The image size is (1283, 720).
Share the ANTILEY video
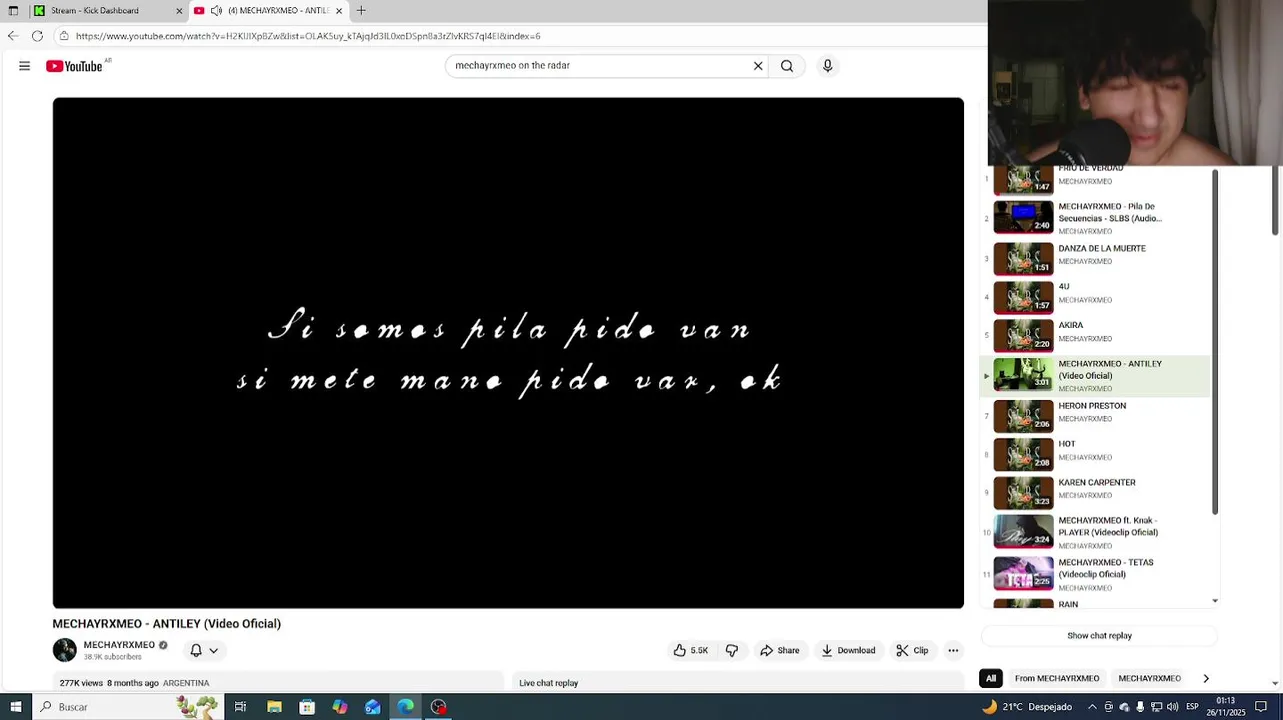pos(780,650)
